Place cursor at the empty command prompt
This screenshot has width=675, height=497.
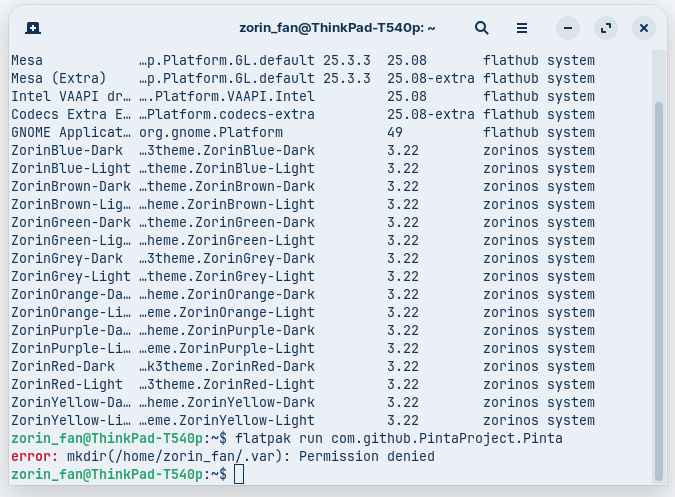tap(239, 474)
